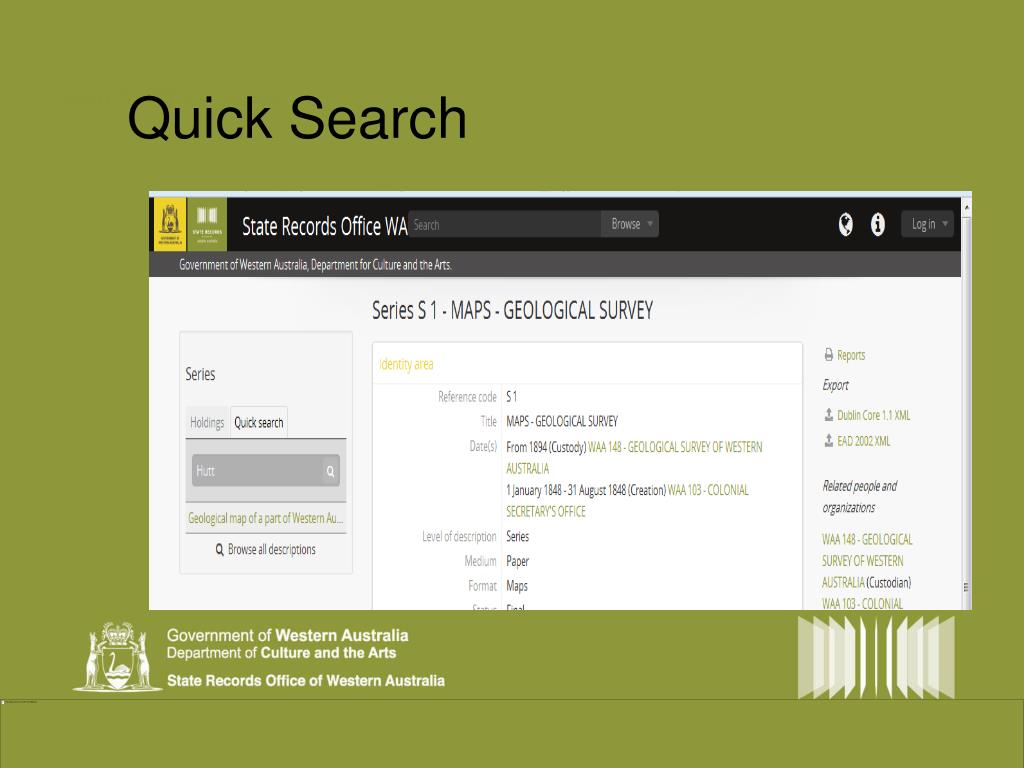This screenshot has width=1024, height=768.
Task: Click the 1 January 1848 - 31 August 1848 creation date
Action: [586, 490]
